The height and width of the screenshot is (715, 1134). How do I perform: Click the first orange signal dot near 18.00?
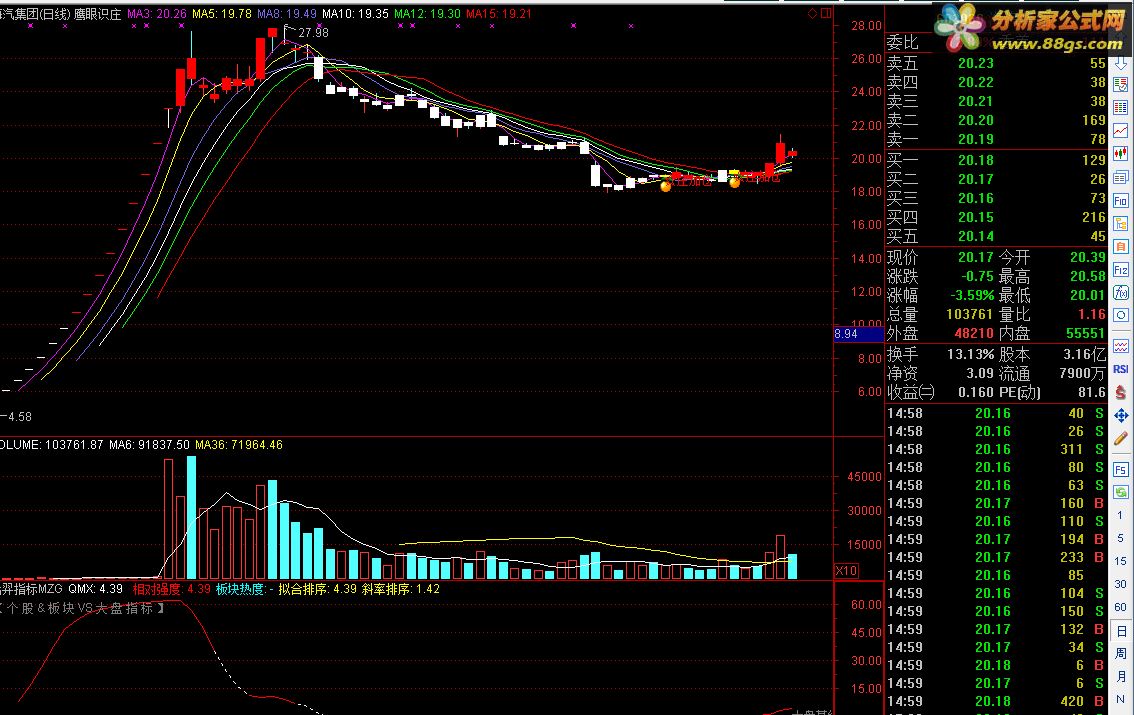pos(665,186)
